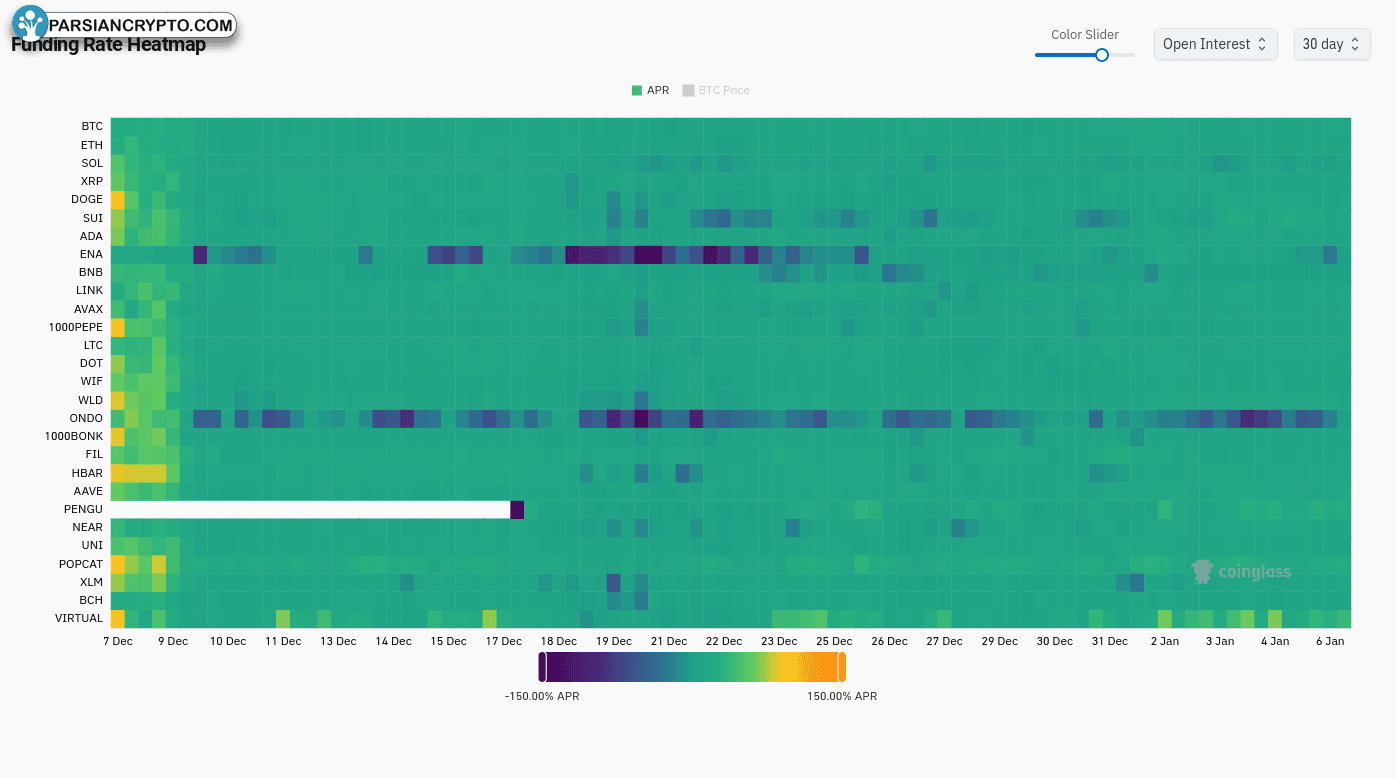Click the 1000BONK row label
This screenshot has height=778, width=1396.
75,436
